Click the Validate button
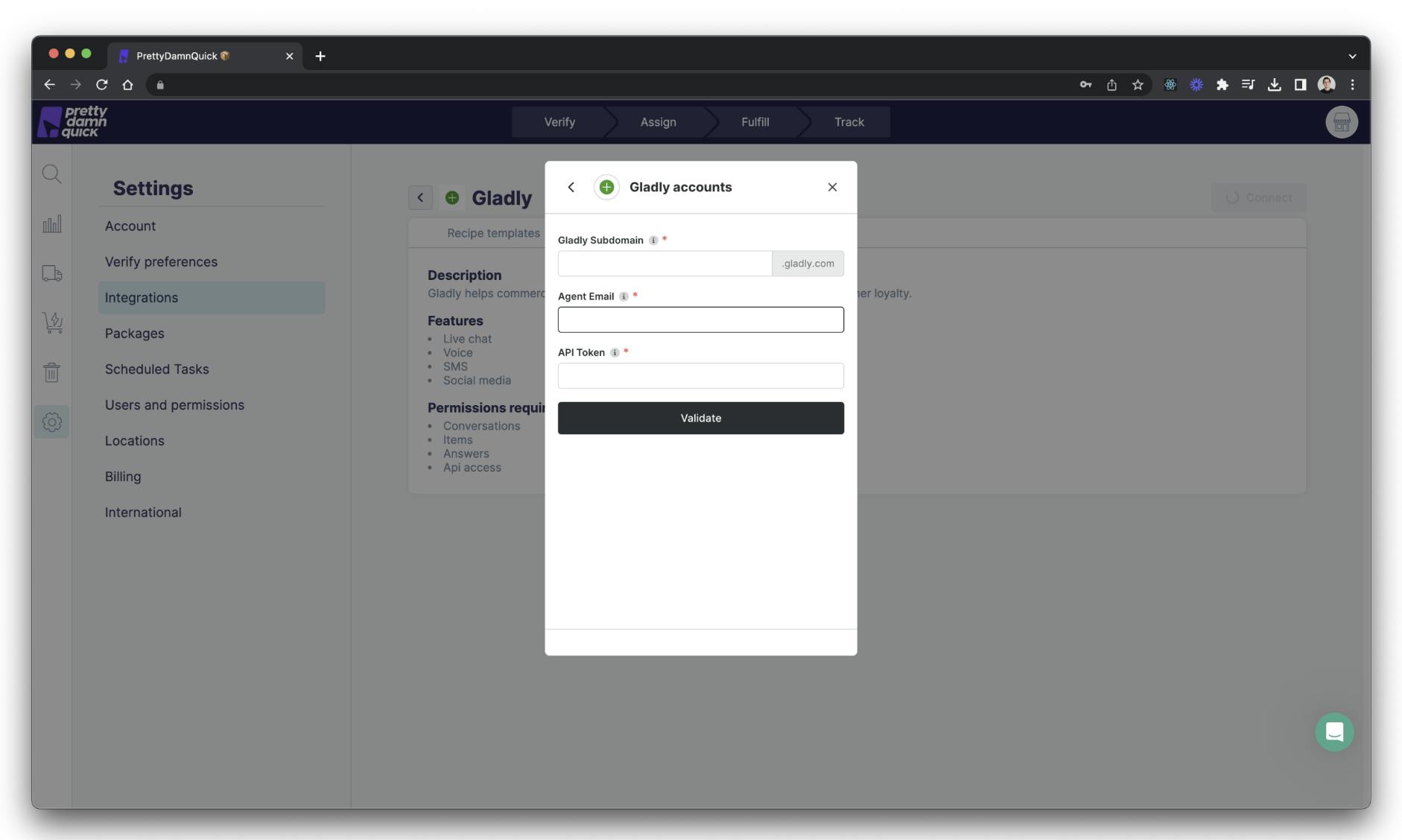This screenshot has width=1402, height=840. tap(701, 419)
